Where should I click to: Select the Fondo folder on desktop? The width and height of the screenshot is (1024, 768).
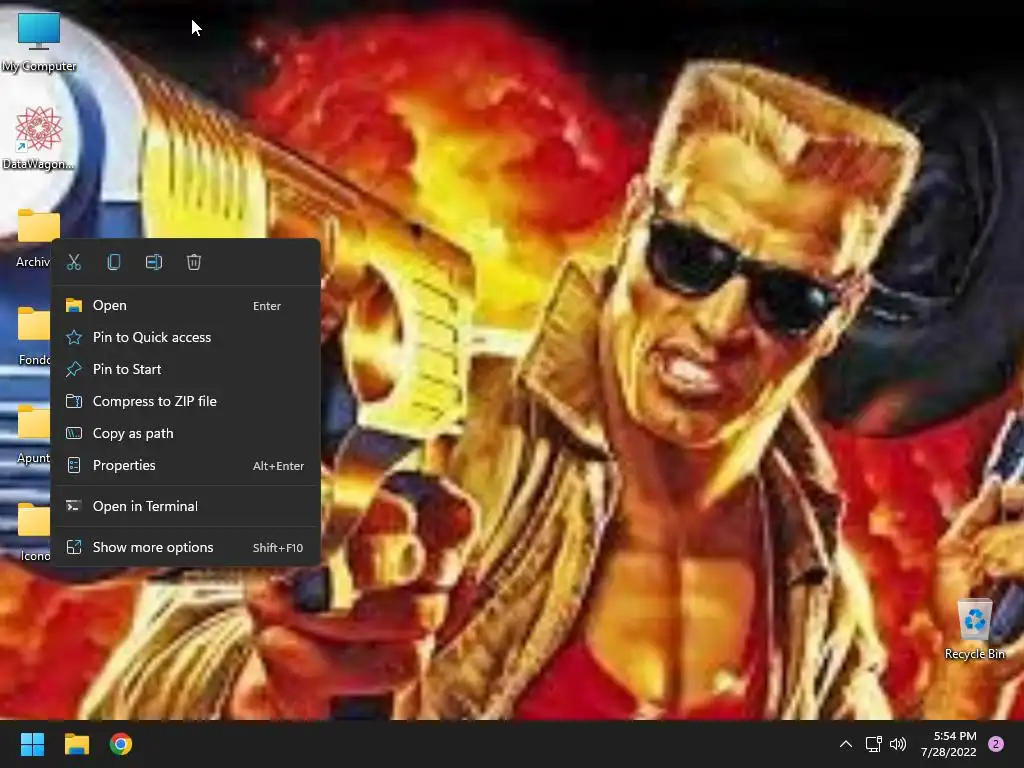33,336
